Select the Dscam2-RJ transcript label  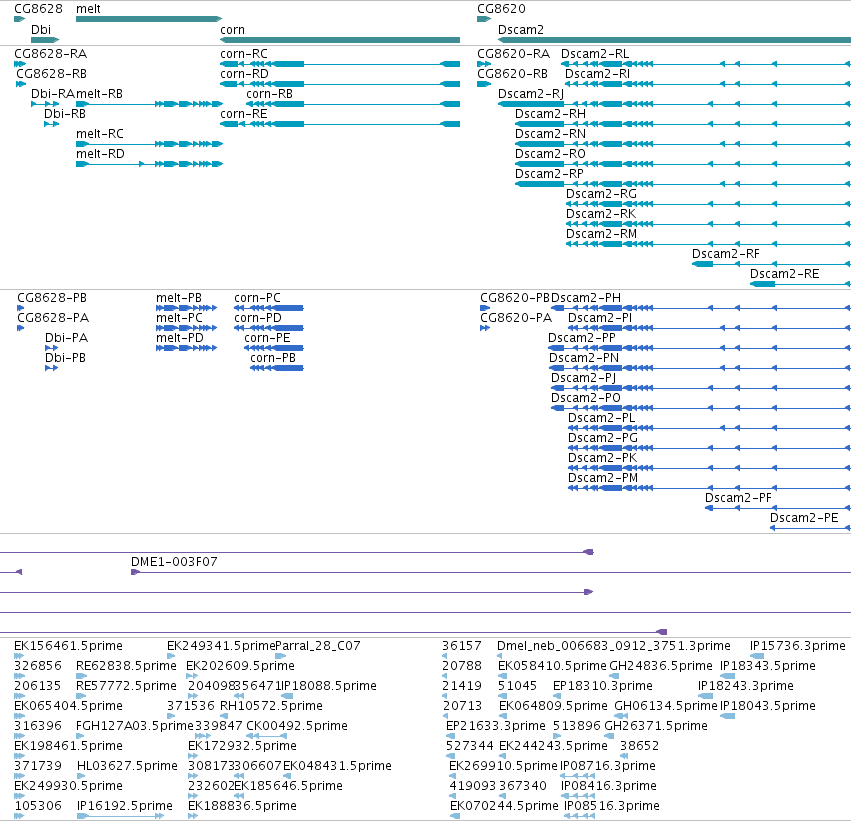pos(531,94)
